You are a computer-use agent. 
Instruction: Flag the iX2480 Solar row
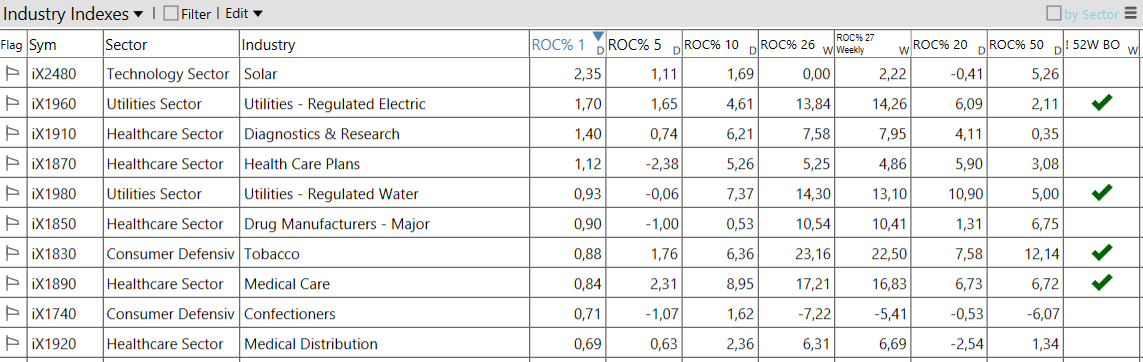pos(12,74)
